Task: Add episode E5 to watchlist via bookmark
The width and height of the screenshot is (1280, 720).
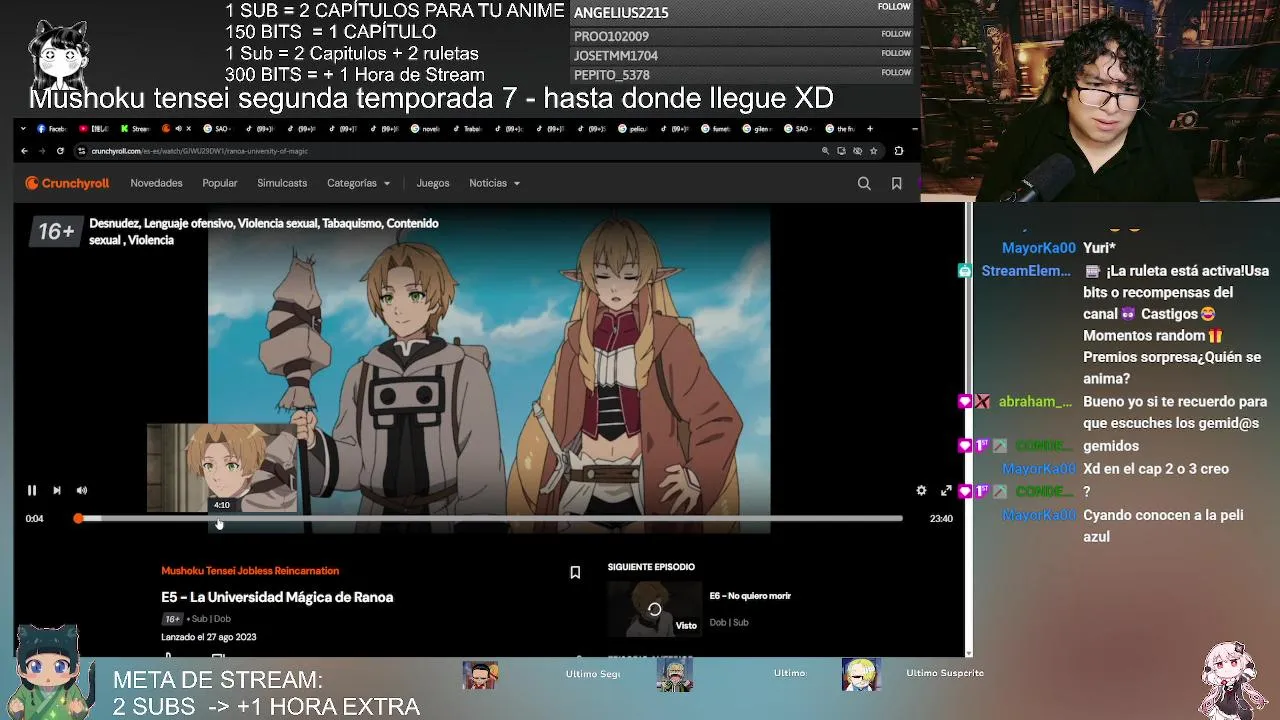Action: [x=575, y=573]
